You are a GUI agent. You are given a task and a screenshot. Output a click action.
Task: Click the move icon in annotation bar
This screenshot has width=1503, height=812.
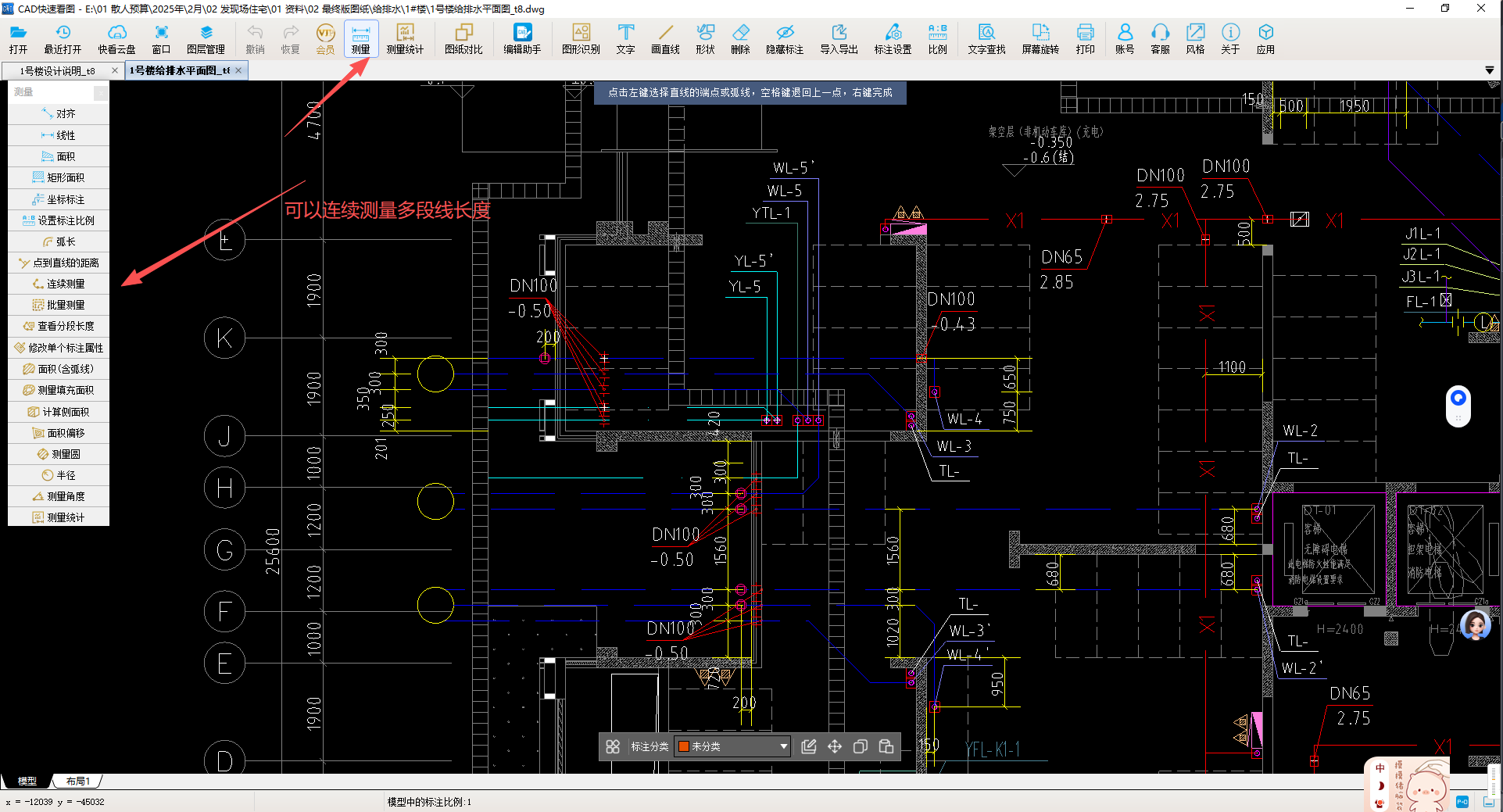(835, 746)
